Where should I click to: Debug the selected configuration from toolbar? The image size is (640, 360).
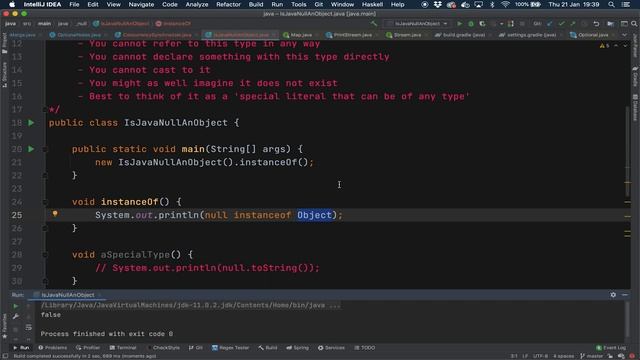click(x=471, y=24)
